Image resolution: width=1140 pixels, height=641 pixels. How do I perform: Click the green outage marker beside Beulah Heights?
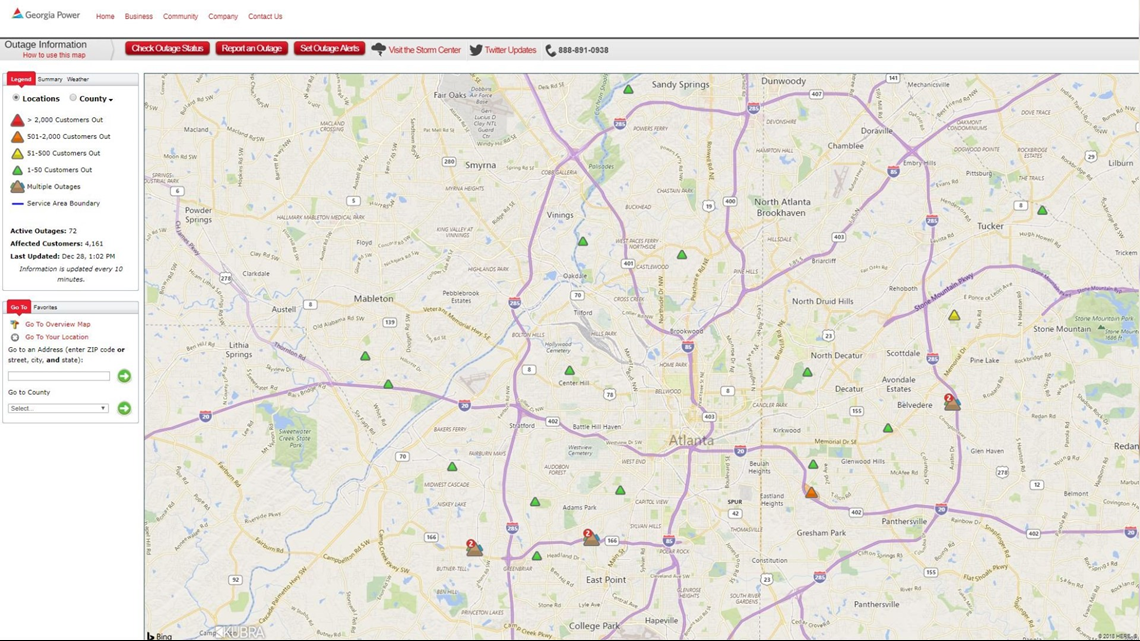coord(814,464)
